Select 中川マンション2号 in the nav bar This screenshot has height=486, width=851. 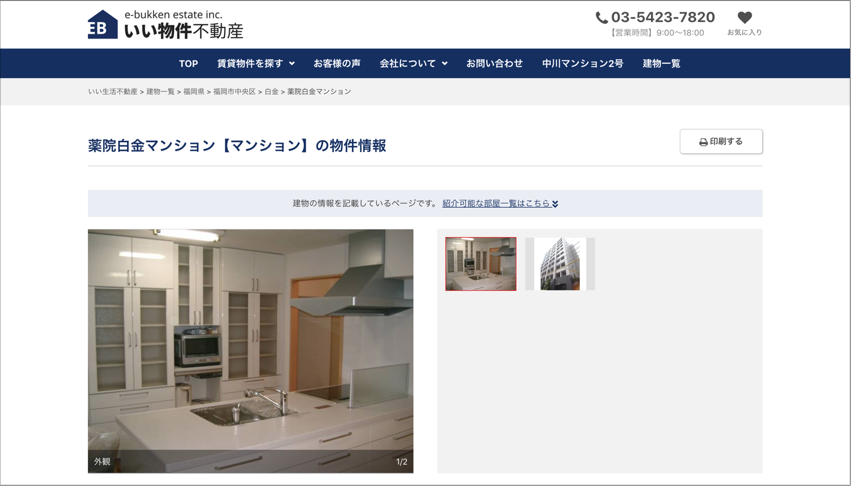582,63
